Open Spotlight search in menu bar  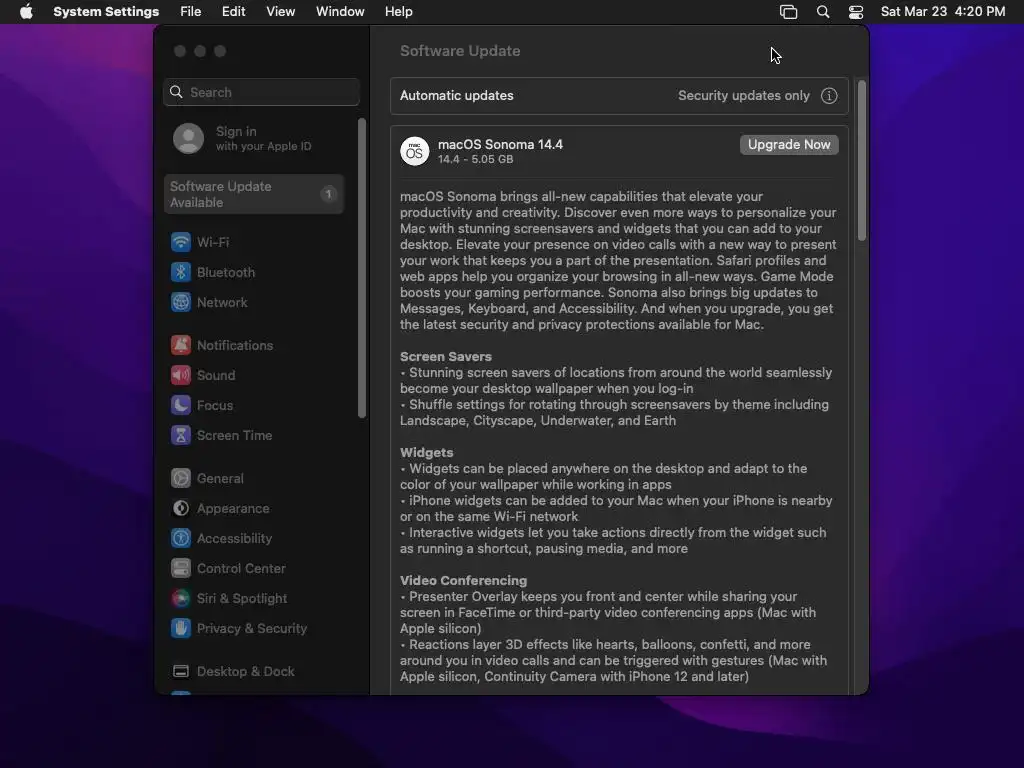[823, 12]
